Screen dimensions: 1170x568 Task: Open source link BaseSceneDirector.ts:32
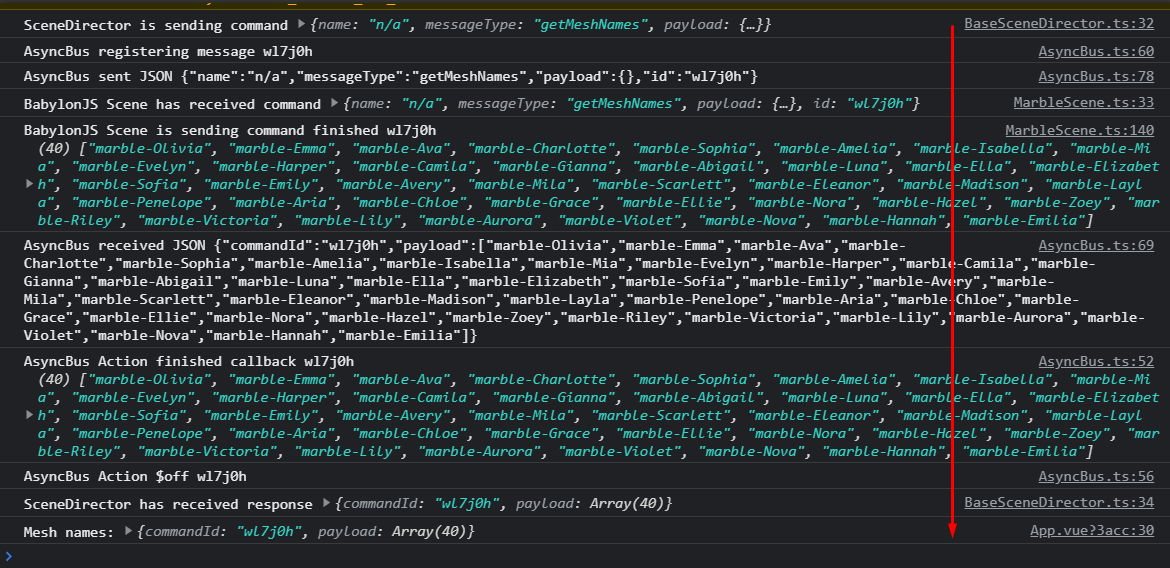(1059, 23)
